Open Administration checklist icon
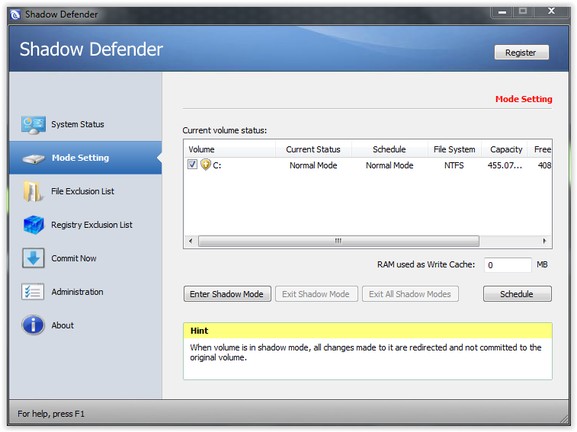The width and height of the screenshot is (577, 432). (33, 292)
